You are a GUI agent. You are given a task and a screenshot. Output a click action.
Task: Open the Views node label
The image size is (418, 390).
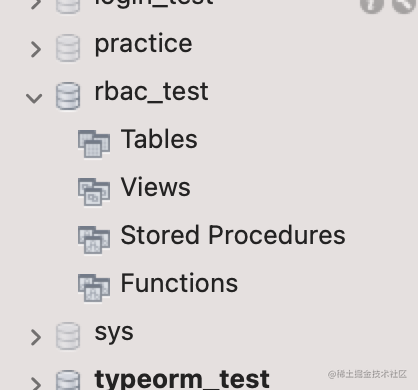pos(156,187)
